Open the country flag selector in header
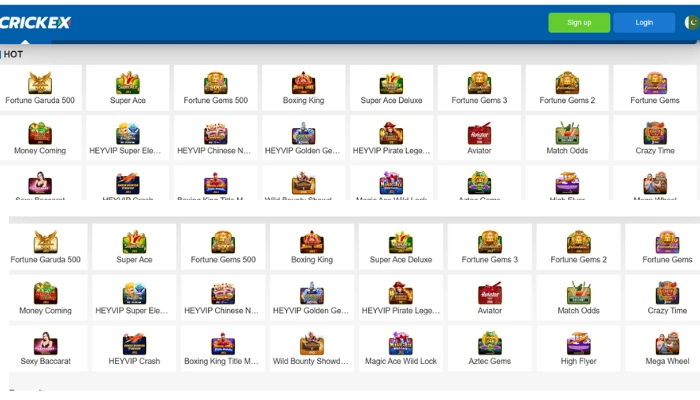 click(x=692, y=22)
